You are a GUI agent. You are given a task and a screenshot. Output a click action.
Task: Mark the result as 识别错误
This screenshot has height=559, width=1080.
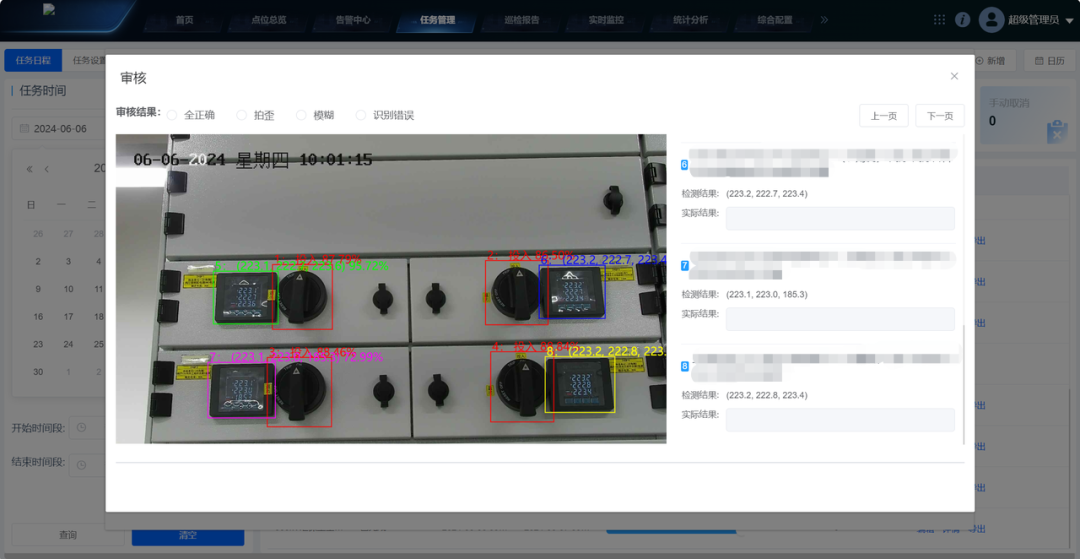pyautogui.click(x=361, y=115)
